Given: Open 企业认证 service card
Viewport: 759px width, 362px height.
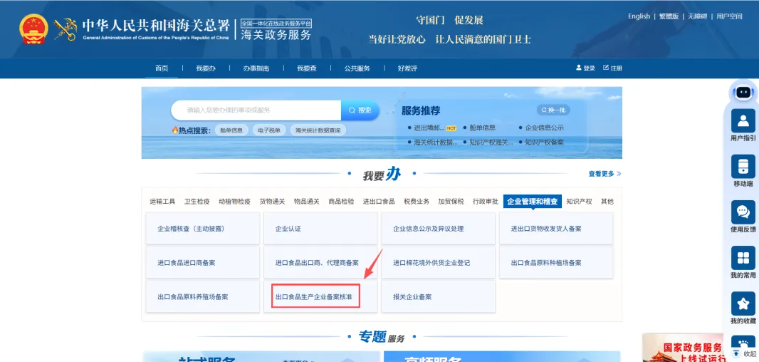Looking at the screenshot, I should (x=320, y=228).
